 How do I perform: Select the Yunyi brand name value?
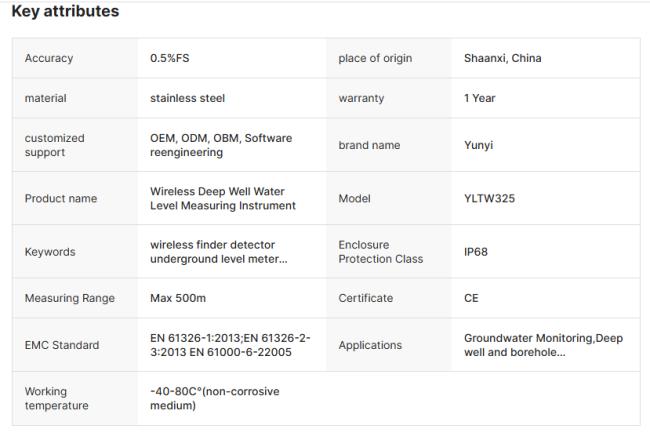[478, 145]
